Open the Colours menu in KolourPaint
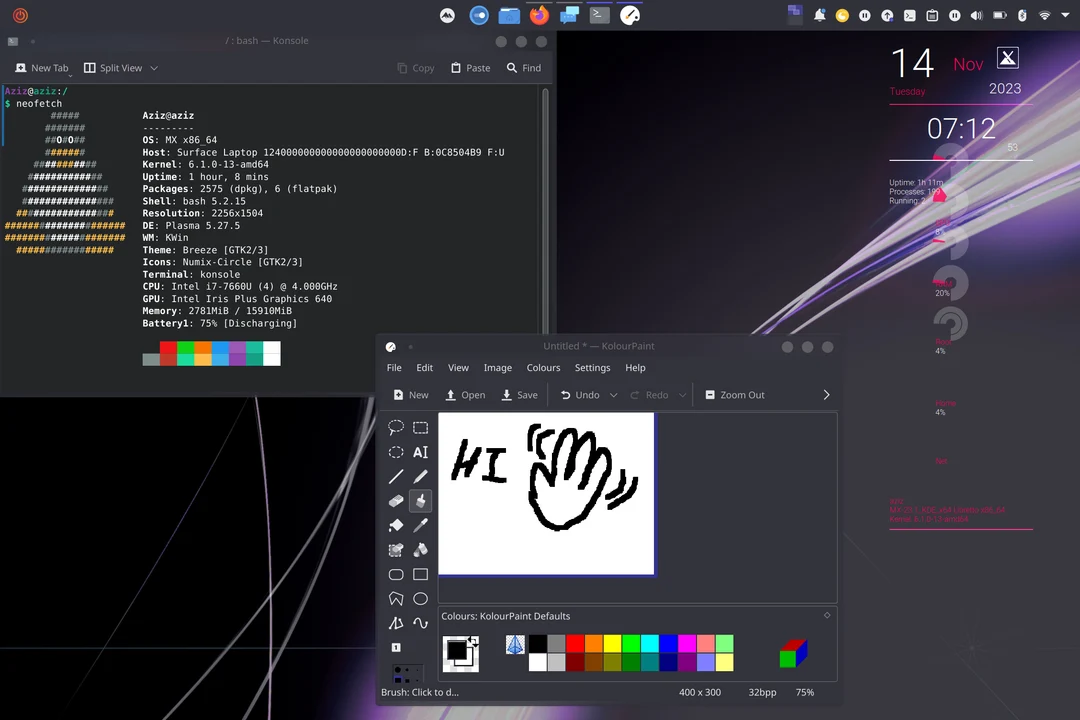 (543, 367)
